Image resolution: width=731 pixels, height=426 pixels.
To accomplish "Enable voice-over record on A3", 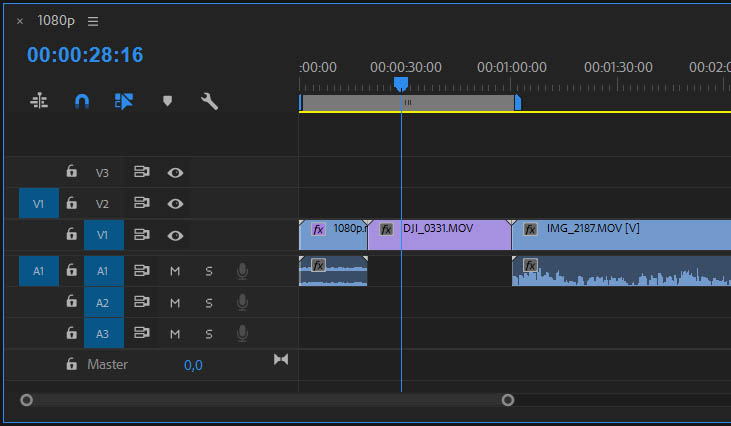I will 242,333.
